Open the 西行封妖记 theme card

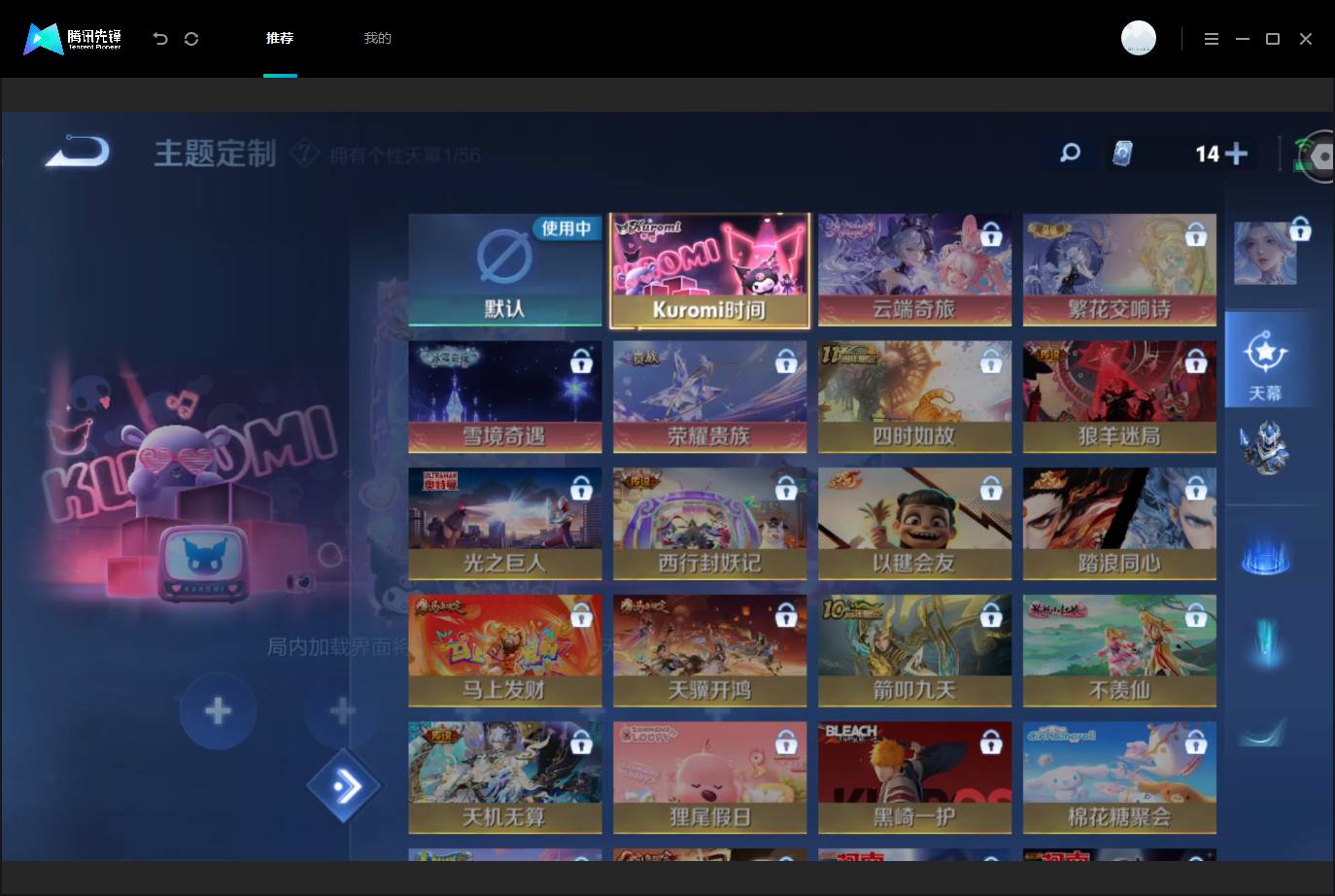(x=709, y=524)
